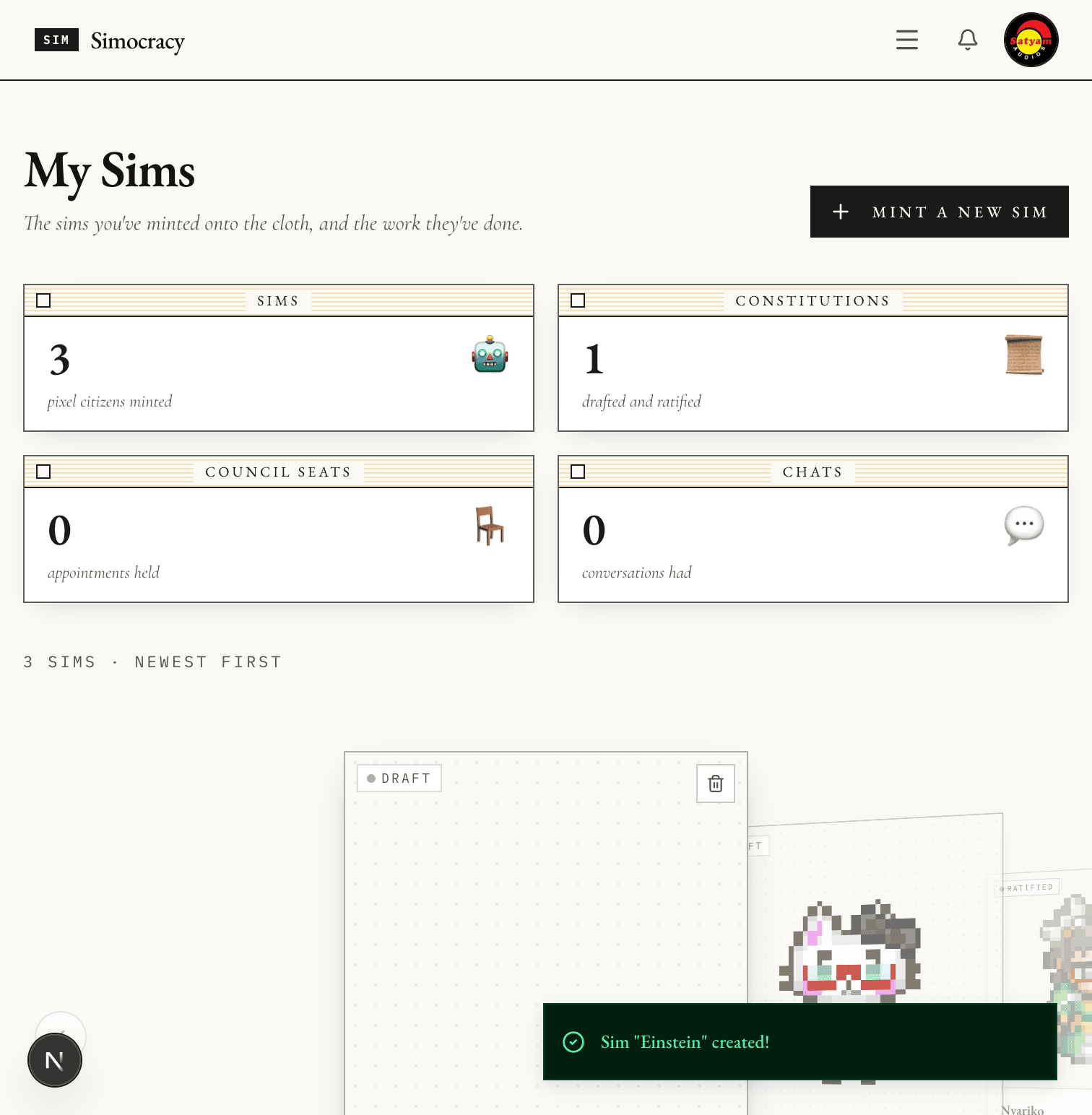Screen dimensions: 1092x1115
Task: Click Mint a New Sim button
Action: 939,212
